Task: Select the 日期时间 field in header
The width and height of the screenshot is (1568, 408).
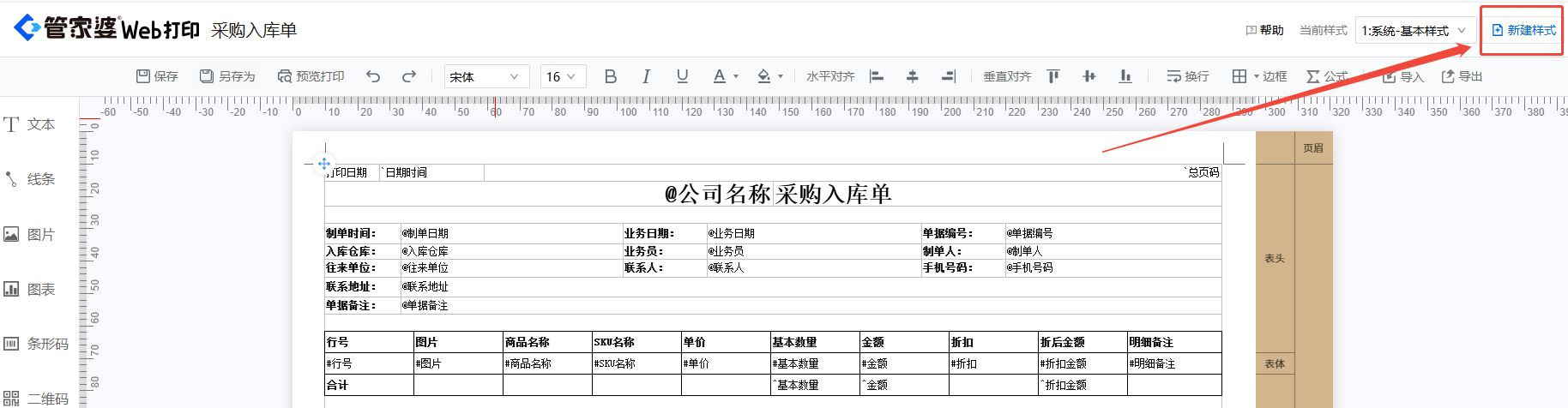Action: pyautogui.click(x=431, y=172)
